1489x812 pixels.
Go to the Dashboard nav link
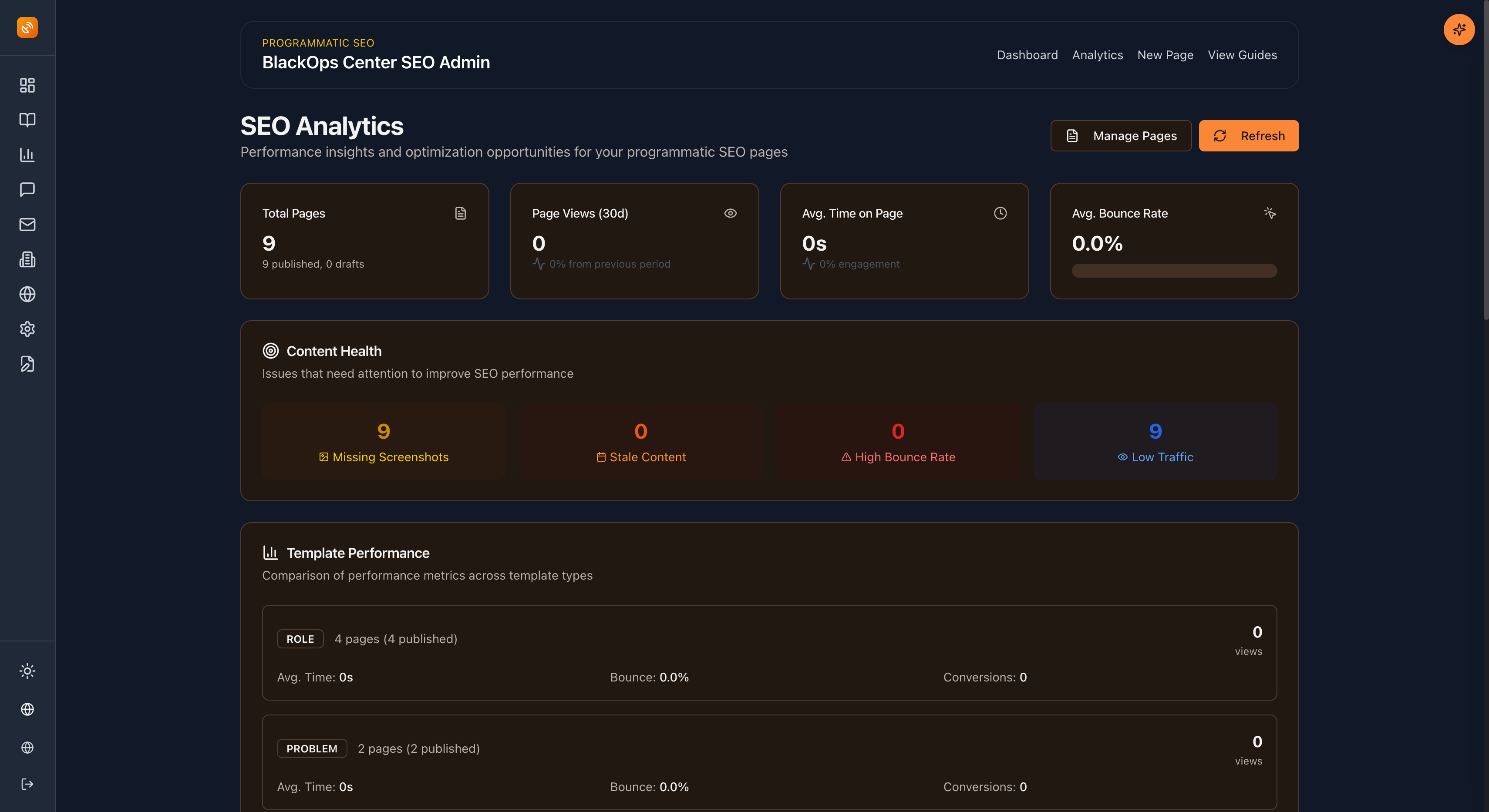[x=1027, y=55]
